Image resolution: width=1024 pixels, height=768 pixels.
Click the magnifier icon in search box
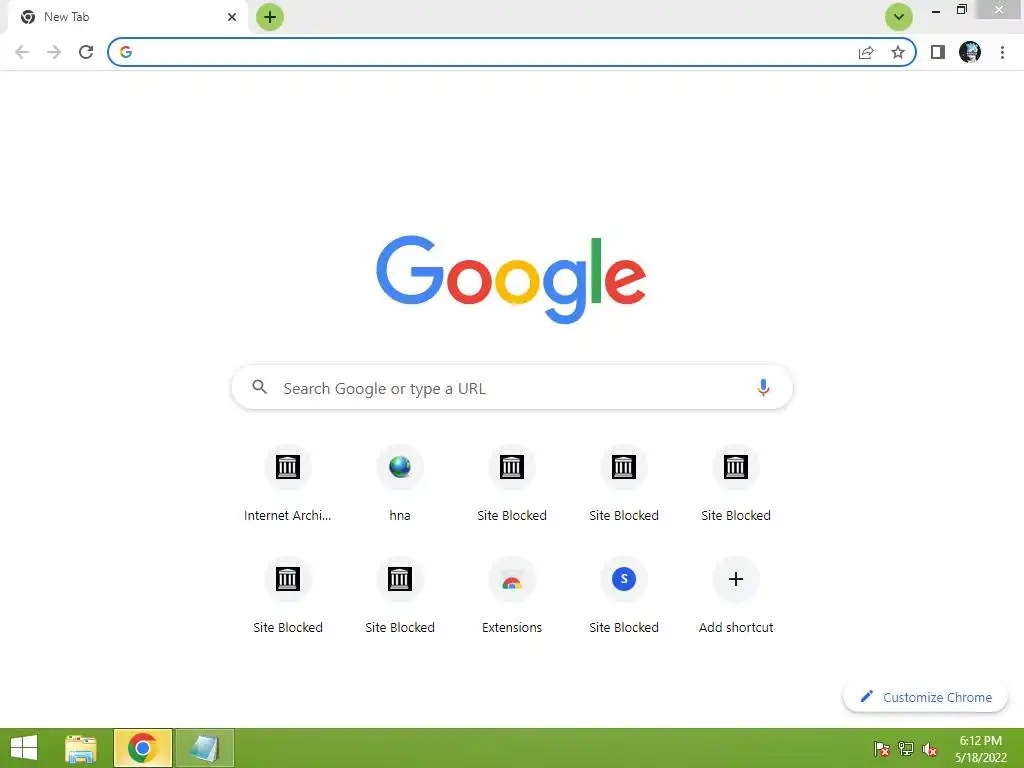pos(259,387)
